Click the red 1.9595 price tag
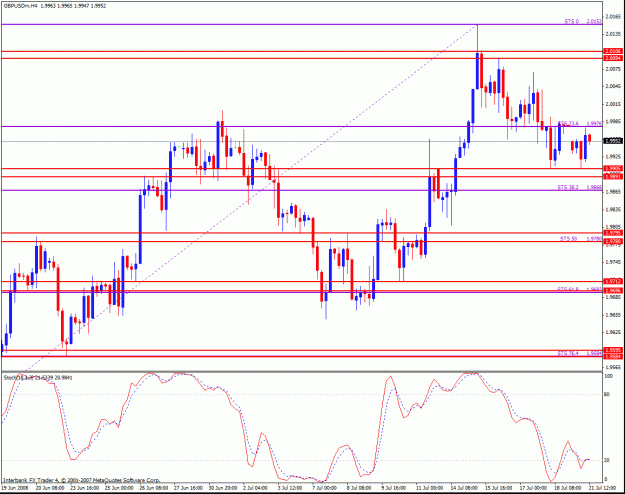The width and height of the screenshot is (625, 494). click(x=613, y=350)
